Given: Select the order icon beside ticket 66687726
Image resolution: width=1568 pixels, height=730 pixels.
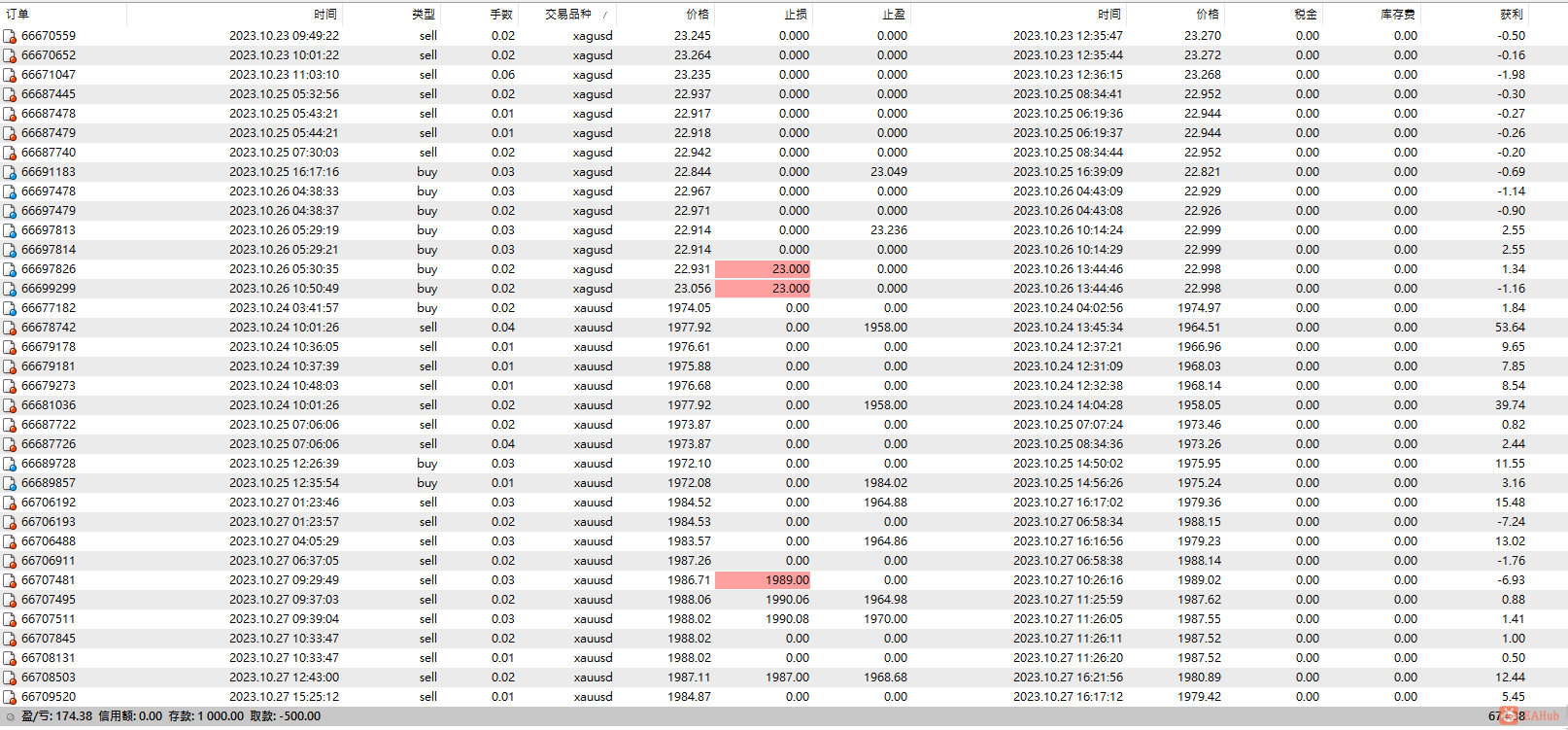Looking at the screenshot, I should coord(10,444).
